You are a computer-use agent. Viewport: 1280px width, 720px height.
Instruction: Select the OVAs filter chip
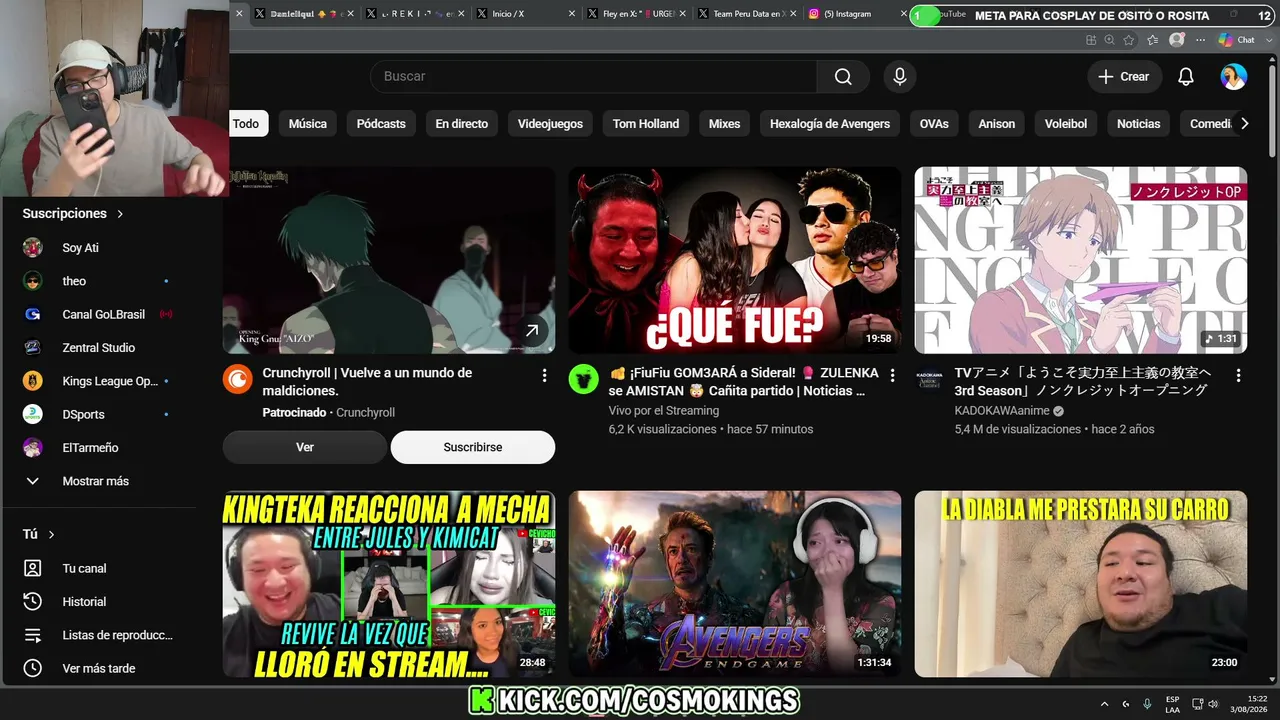[x=934, y=124]
